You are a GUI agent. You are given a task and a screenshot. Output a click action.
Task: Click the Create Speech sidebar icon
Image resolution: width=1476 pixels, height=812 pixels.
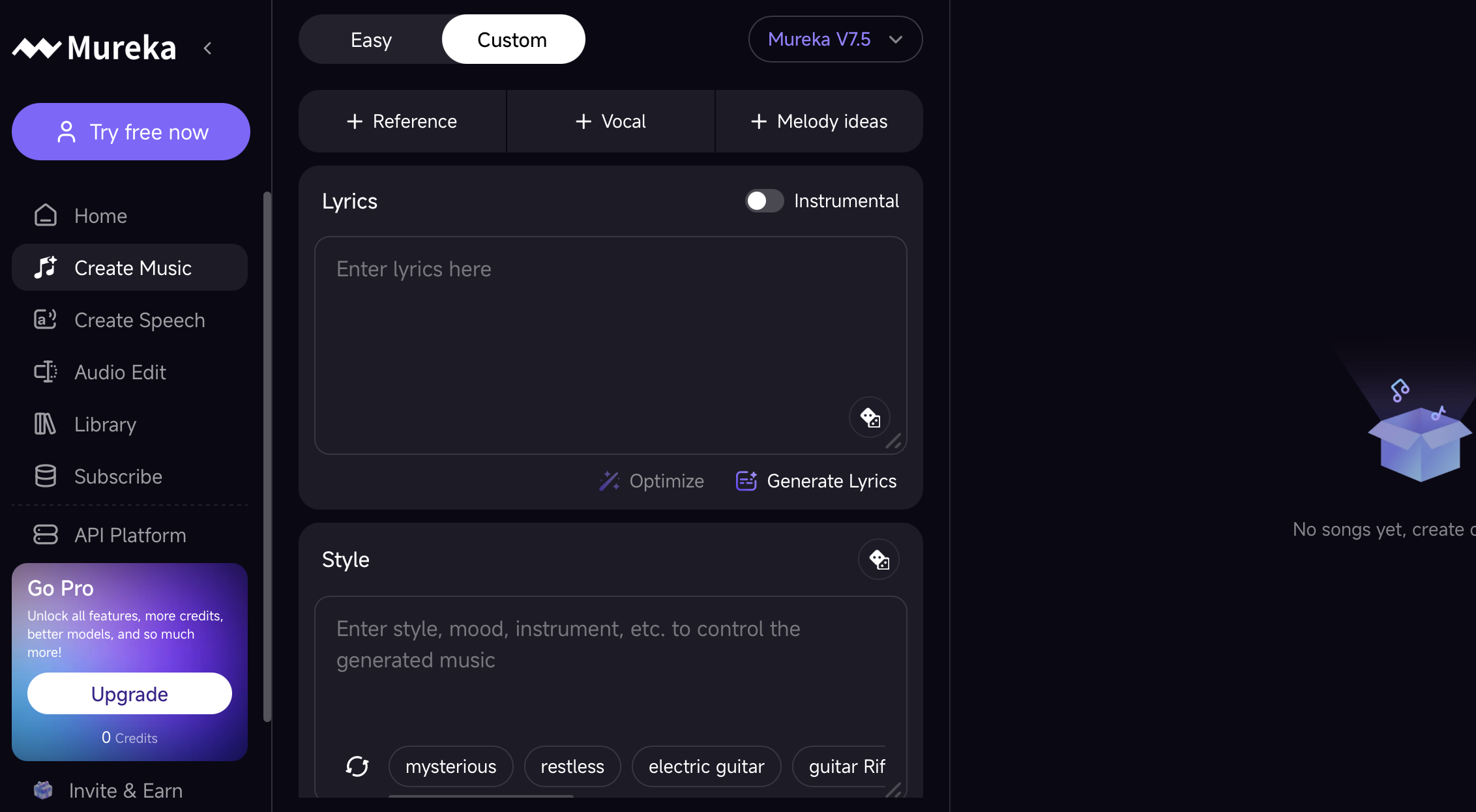pos(45,320)
